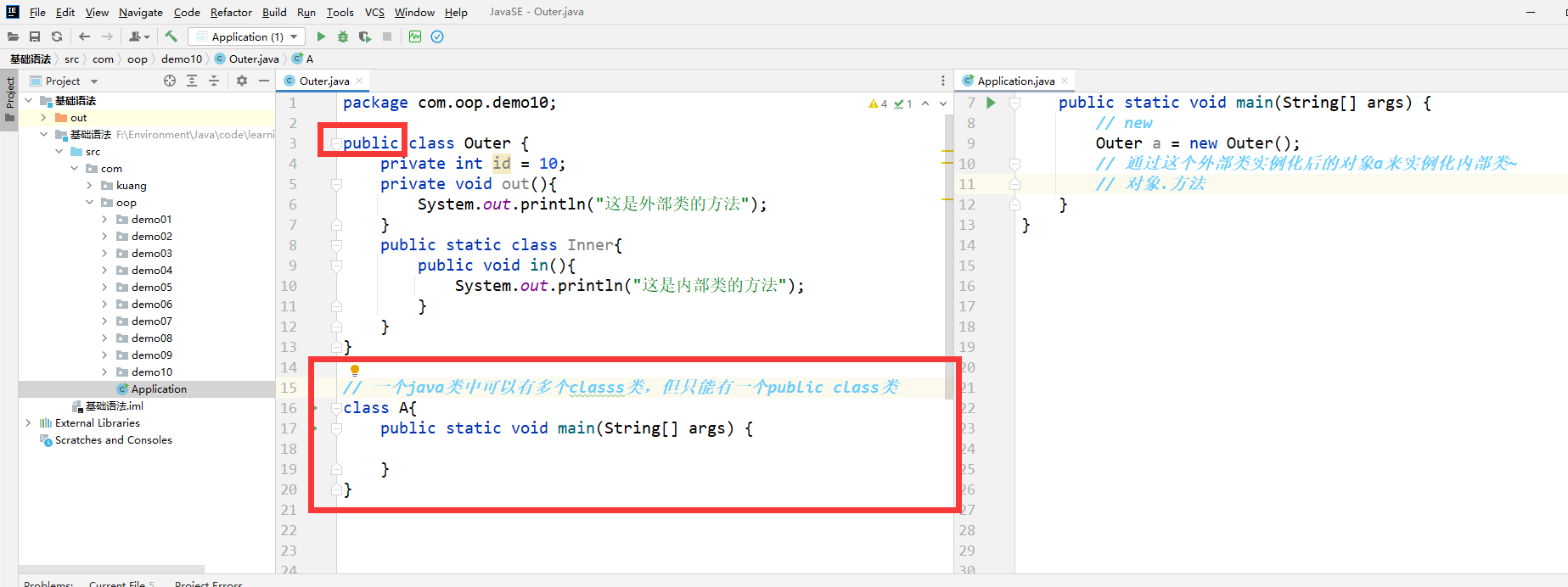This screenshot has width=1568, height=587.
Task: Collapse the src folder in project tree
Action: coord(59,151)
